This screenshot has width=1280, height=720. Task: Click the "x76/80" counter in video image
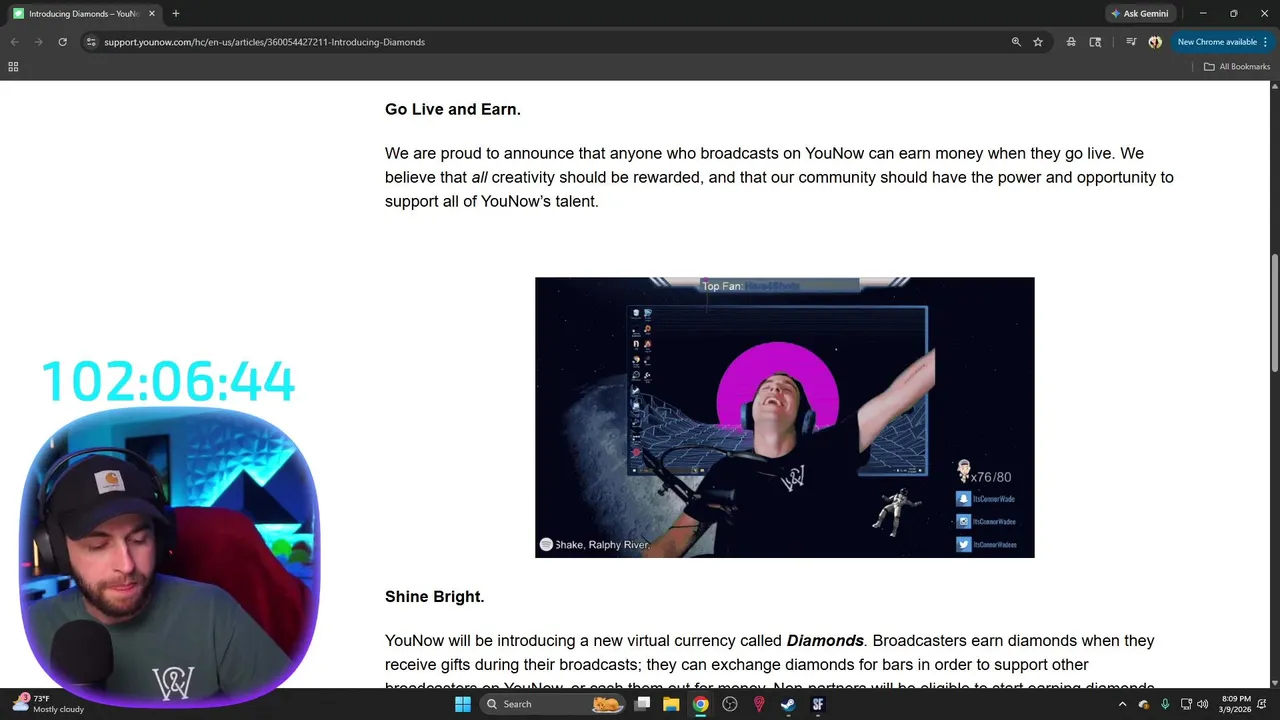click(991, 477)
